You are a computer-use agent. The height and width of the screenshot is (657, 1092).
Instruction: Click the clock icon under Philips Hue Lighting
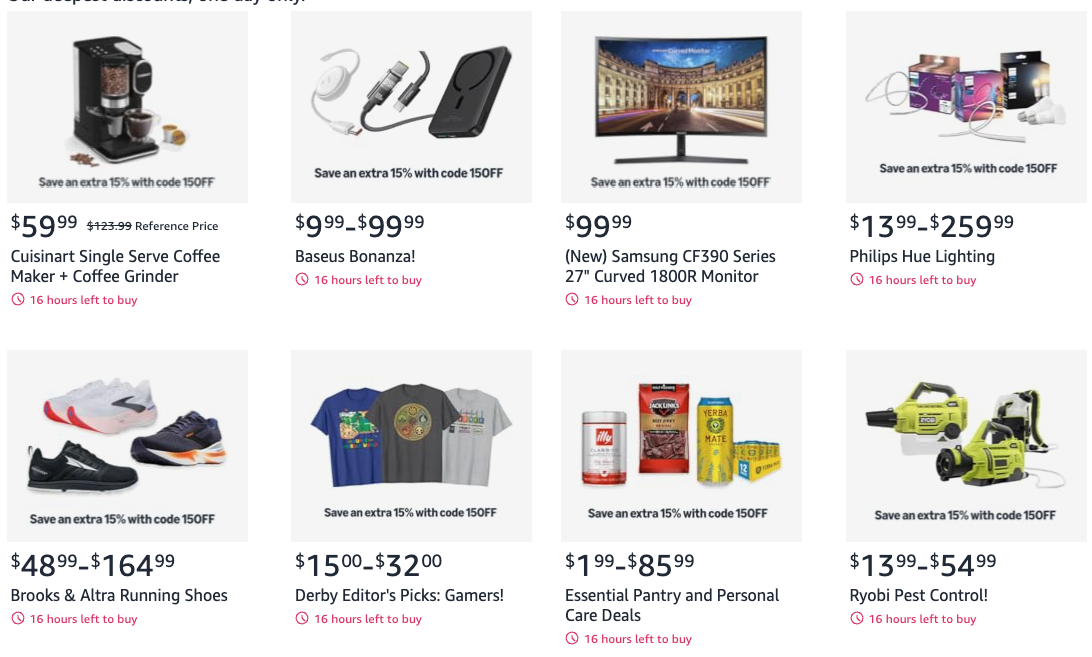pos(856,280)
